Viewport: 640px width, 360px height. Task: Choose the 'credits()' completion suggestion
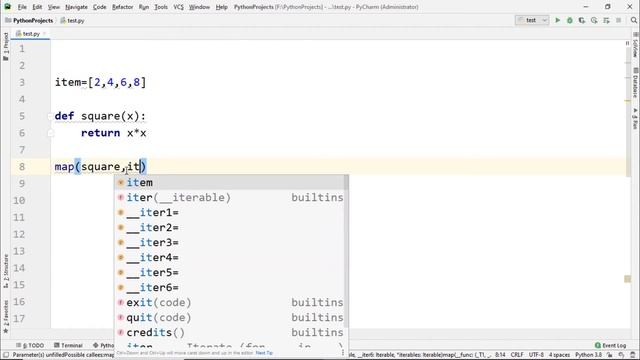point(230,333)
